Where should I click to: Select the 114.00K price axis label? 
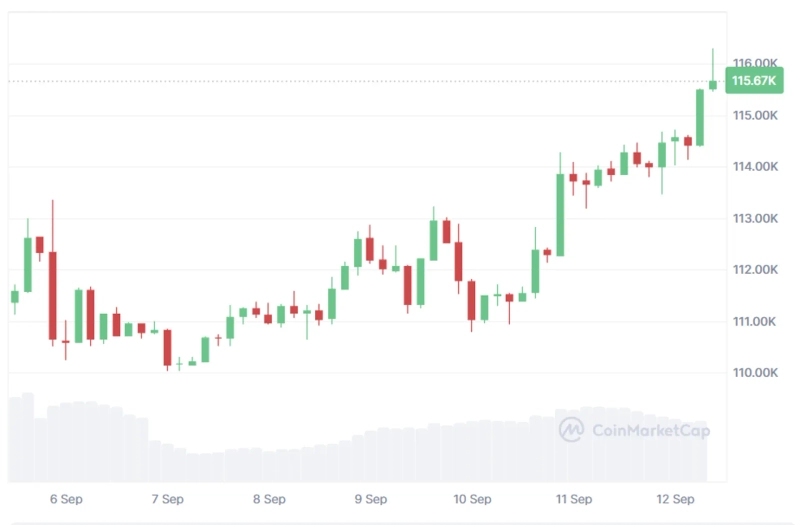point(755,167)
